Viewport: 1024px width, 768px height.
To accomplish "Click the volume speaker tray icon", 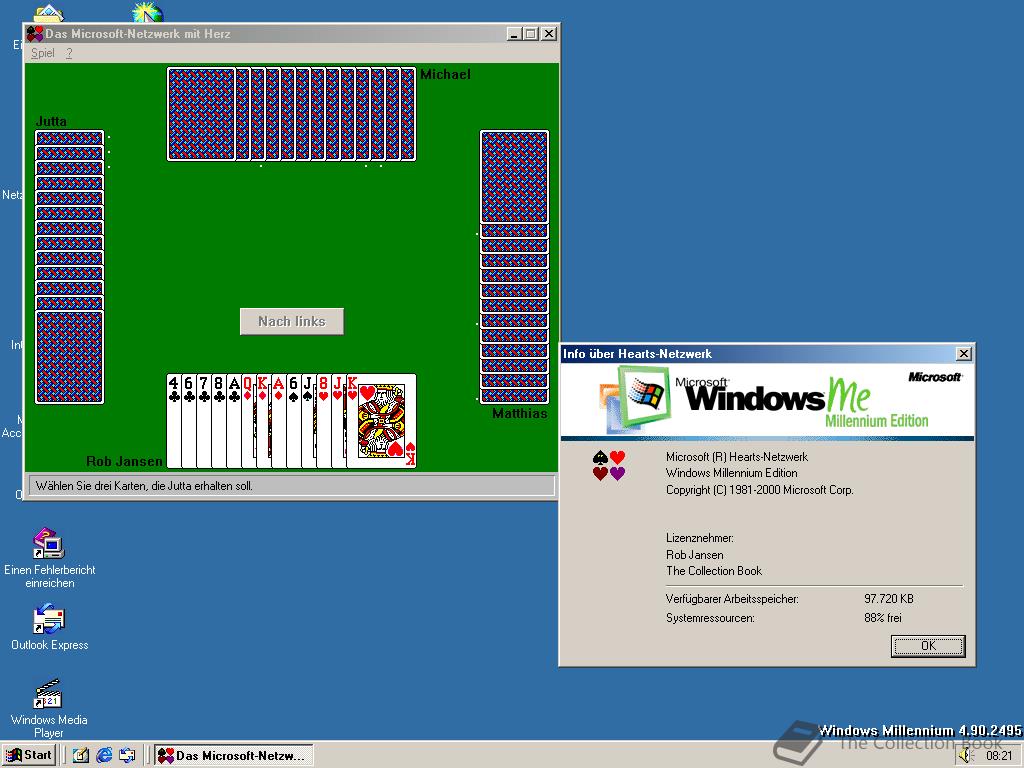I will tap(967, 756).
